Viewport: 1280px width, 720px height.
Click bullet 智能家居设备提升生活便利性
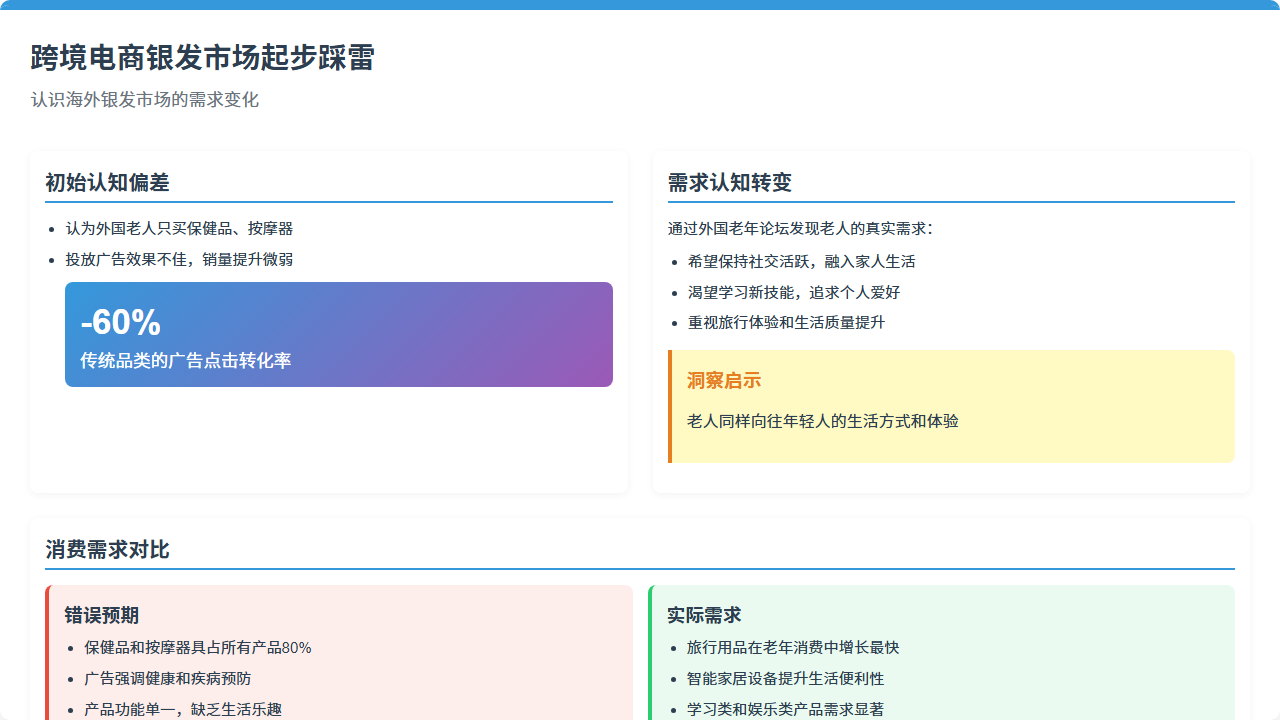coord(786,679)
